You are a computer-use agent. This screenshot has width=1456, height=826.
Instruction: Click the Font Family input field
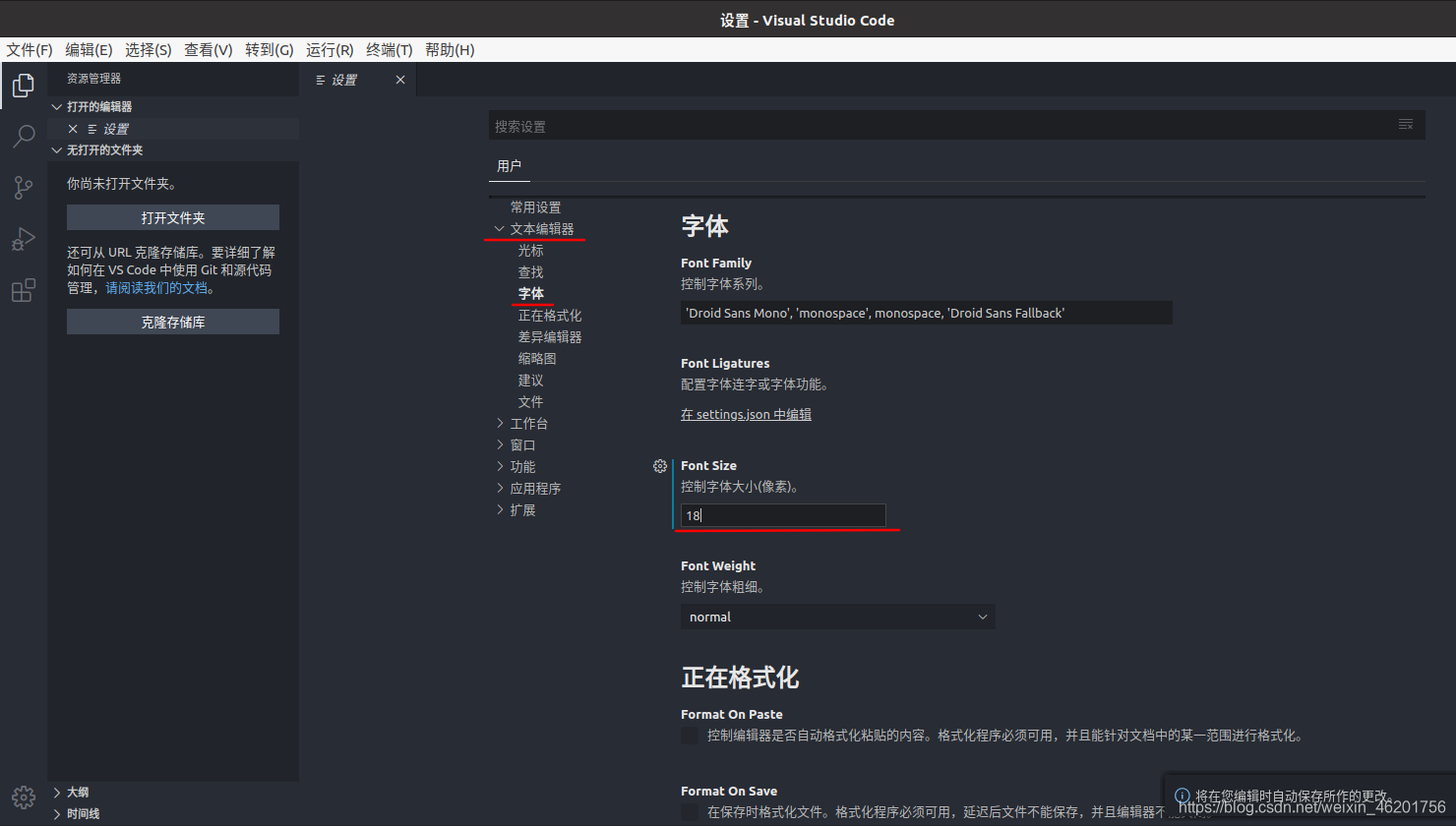pos(926,313)
